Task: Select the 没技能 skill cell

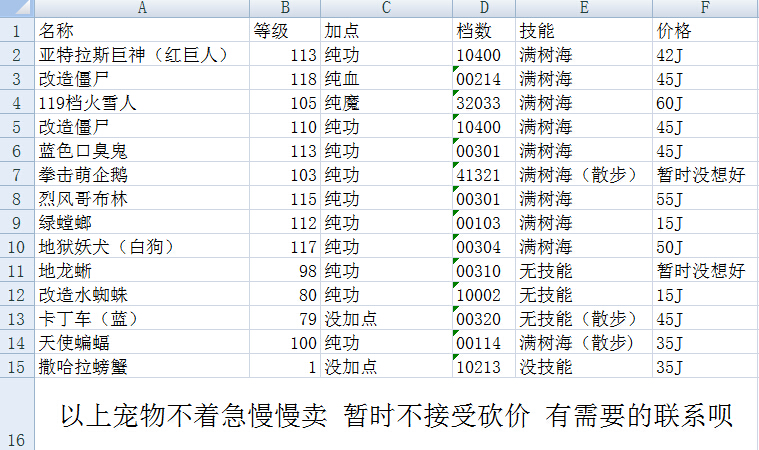Action: [583, 366]
